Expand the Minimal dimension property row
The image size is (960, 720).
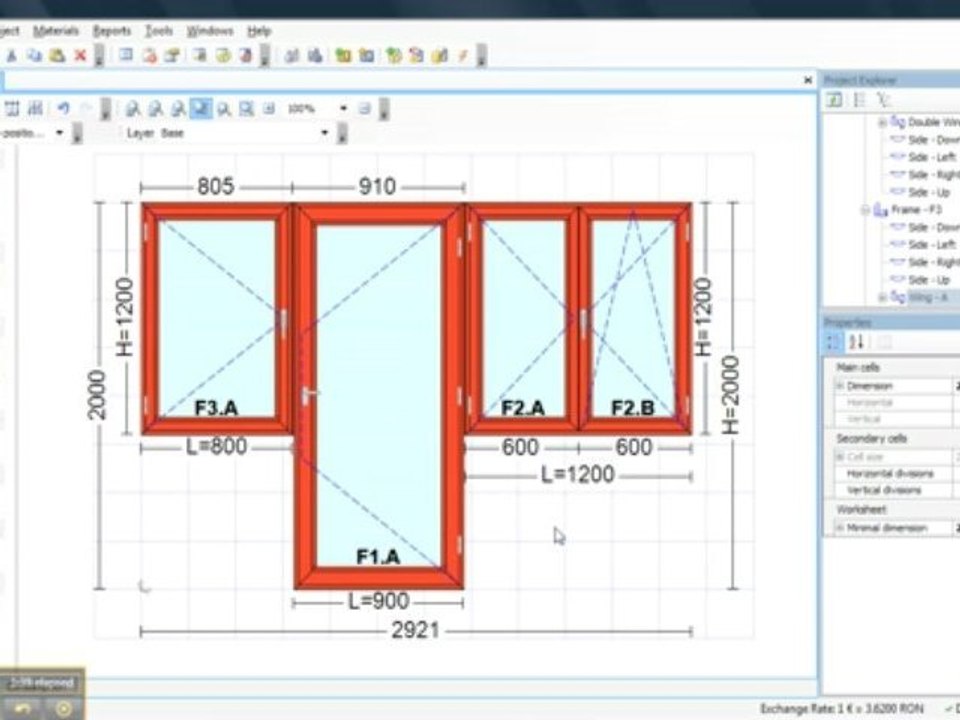point(840,528)
